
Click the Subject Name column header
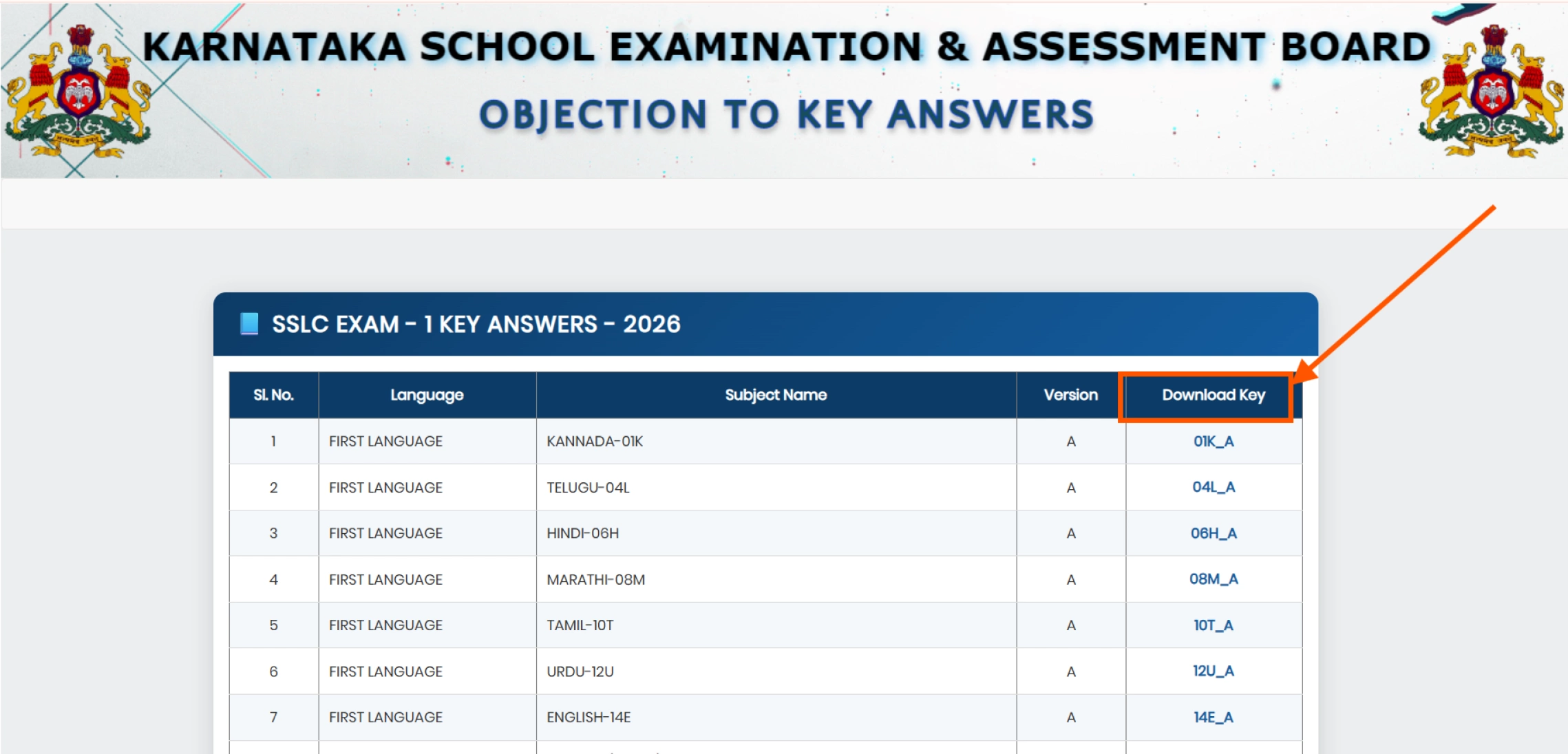pos(776,395)
